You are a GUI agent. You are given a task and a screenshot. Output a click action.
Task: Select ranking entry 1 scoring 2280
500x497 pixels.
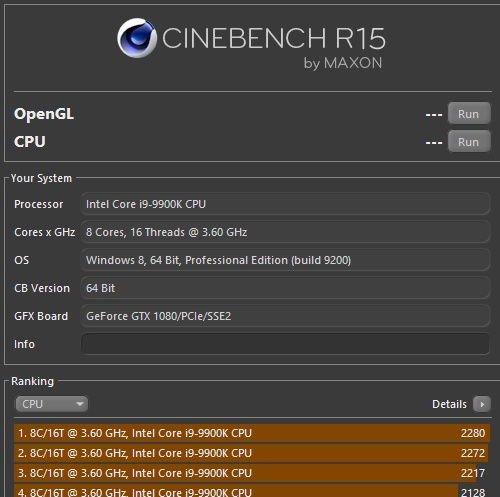252,433
